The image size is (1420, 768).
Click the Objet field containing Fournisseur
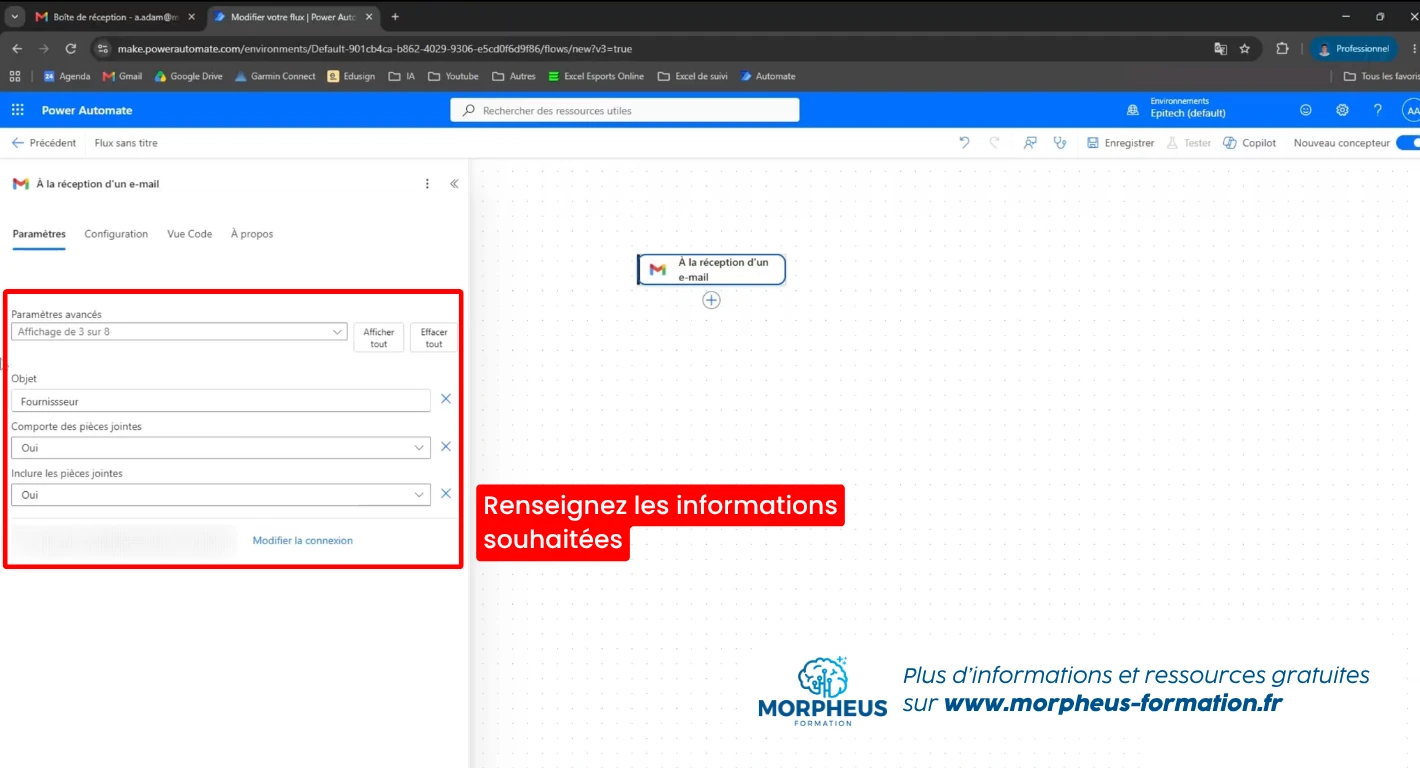click(221, 400)
